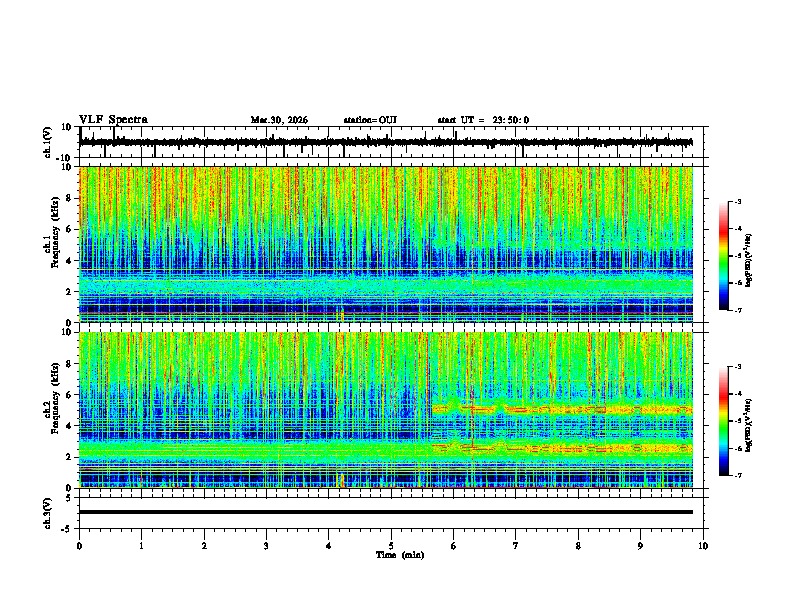Click time axis tick label "2"
This screenshot has height=612, width=792.
(x=204, y=546)
